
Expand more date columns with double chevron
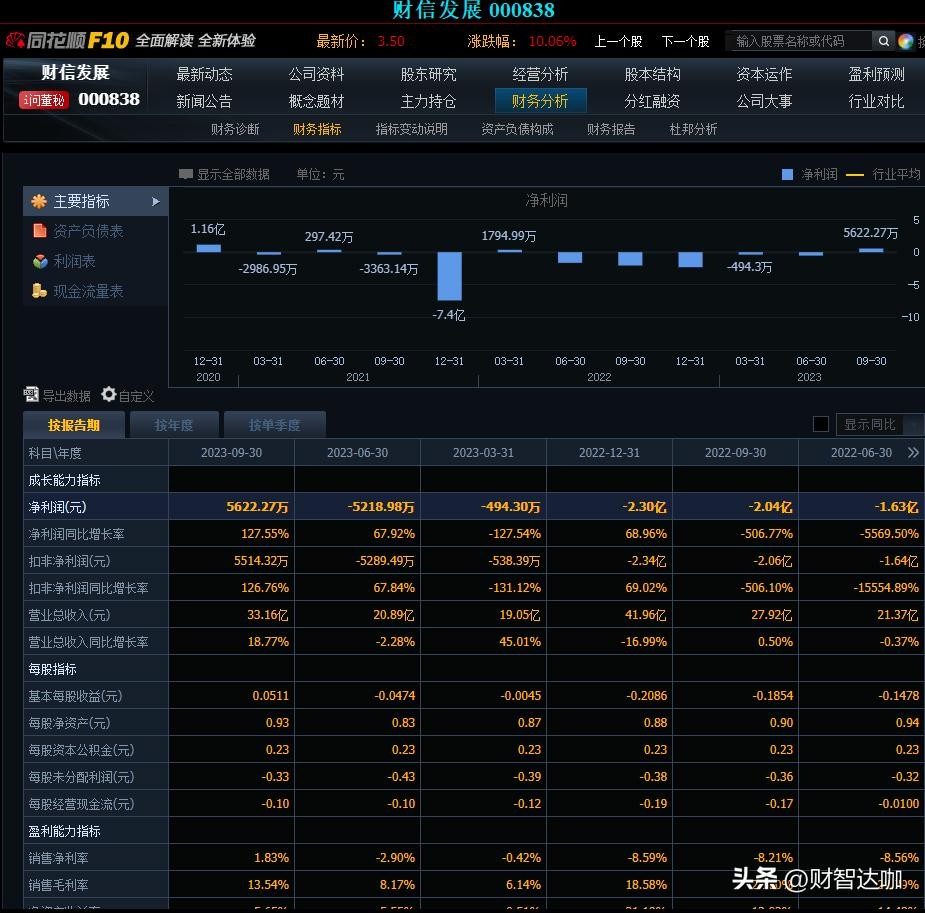click(x=912, y=453)
